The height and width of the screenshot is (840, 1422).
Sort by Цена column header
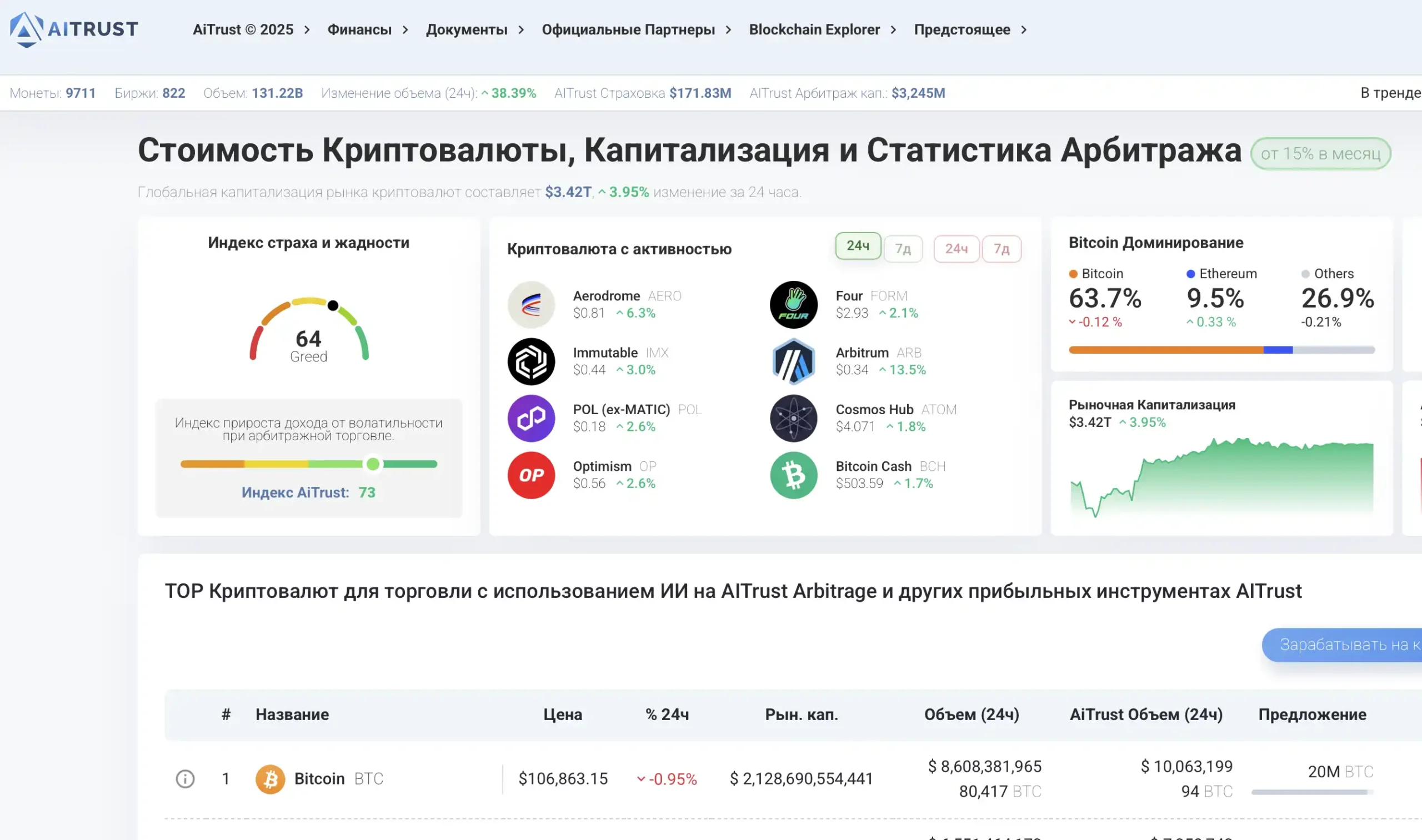562,715
